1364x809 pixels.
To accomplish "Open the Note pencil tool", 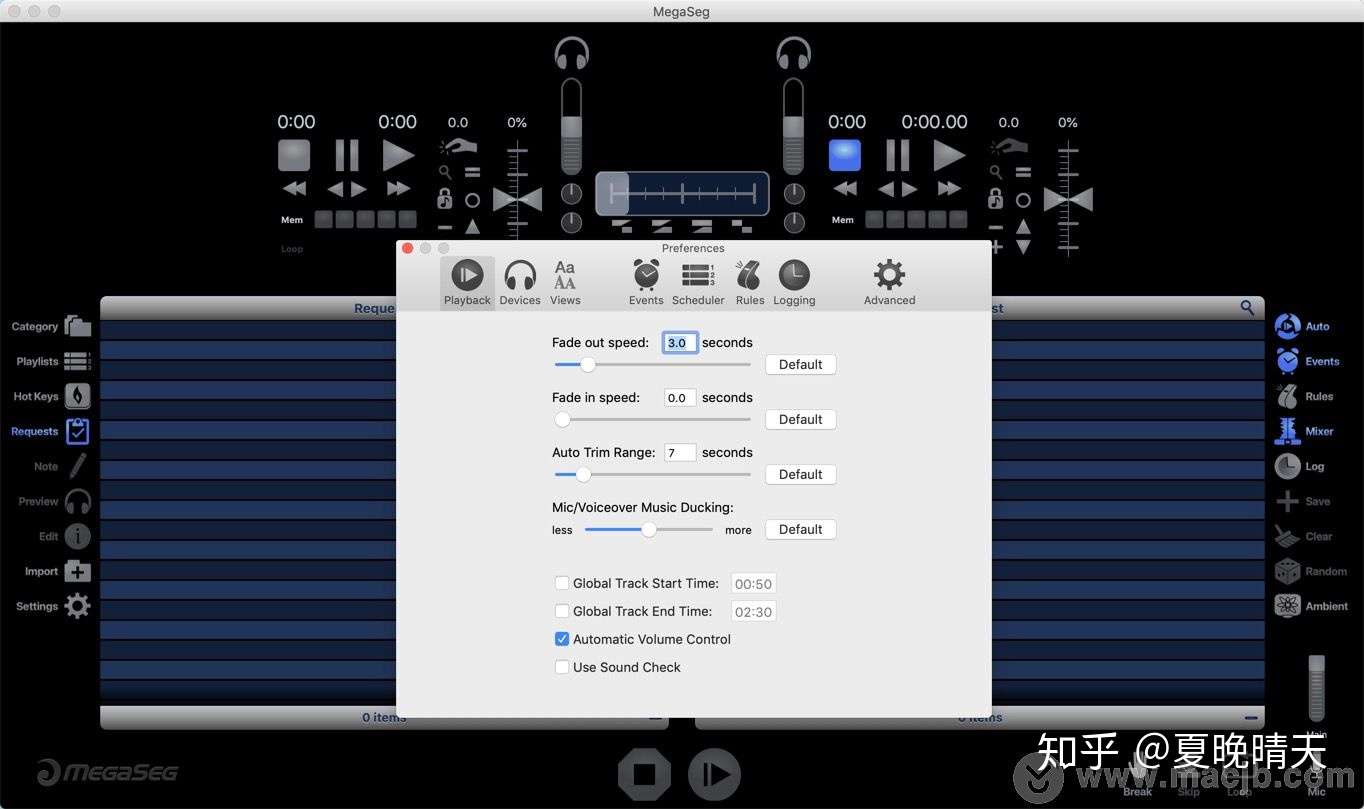I will click(x=78, y=466).
